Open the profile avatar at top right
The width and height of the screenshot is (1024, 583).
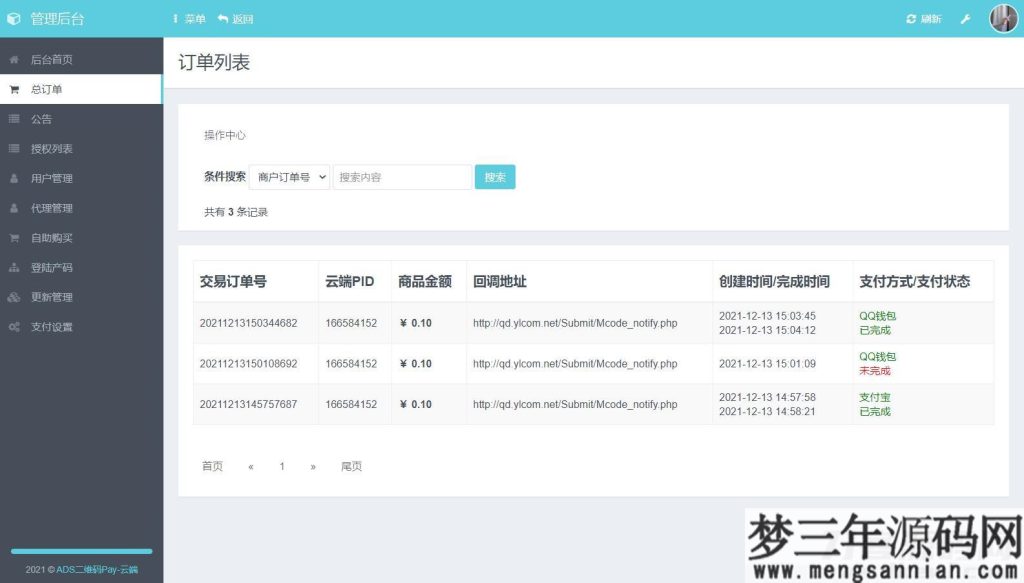coord(1002,18)
